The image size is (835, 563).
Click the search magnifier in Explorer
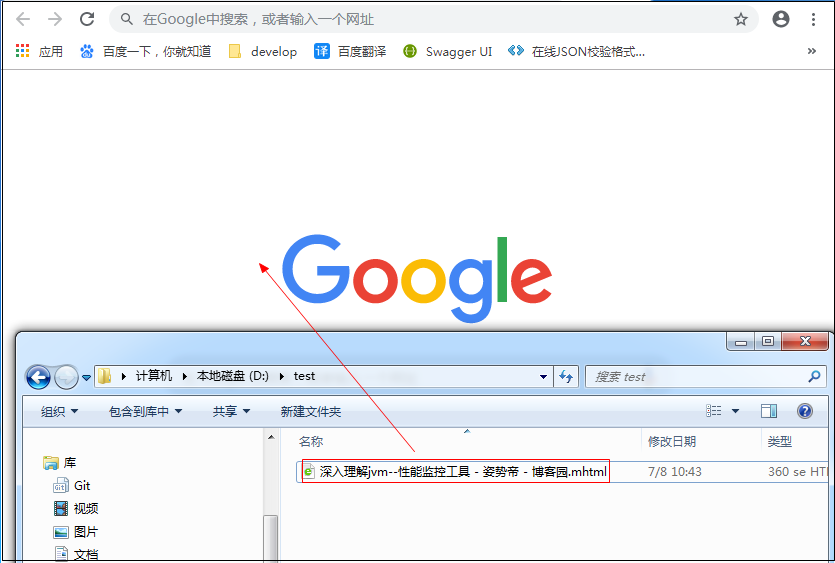point(814,377)
